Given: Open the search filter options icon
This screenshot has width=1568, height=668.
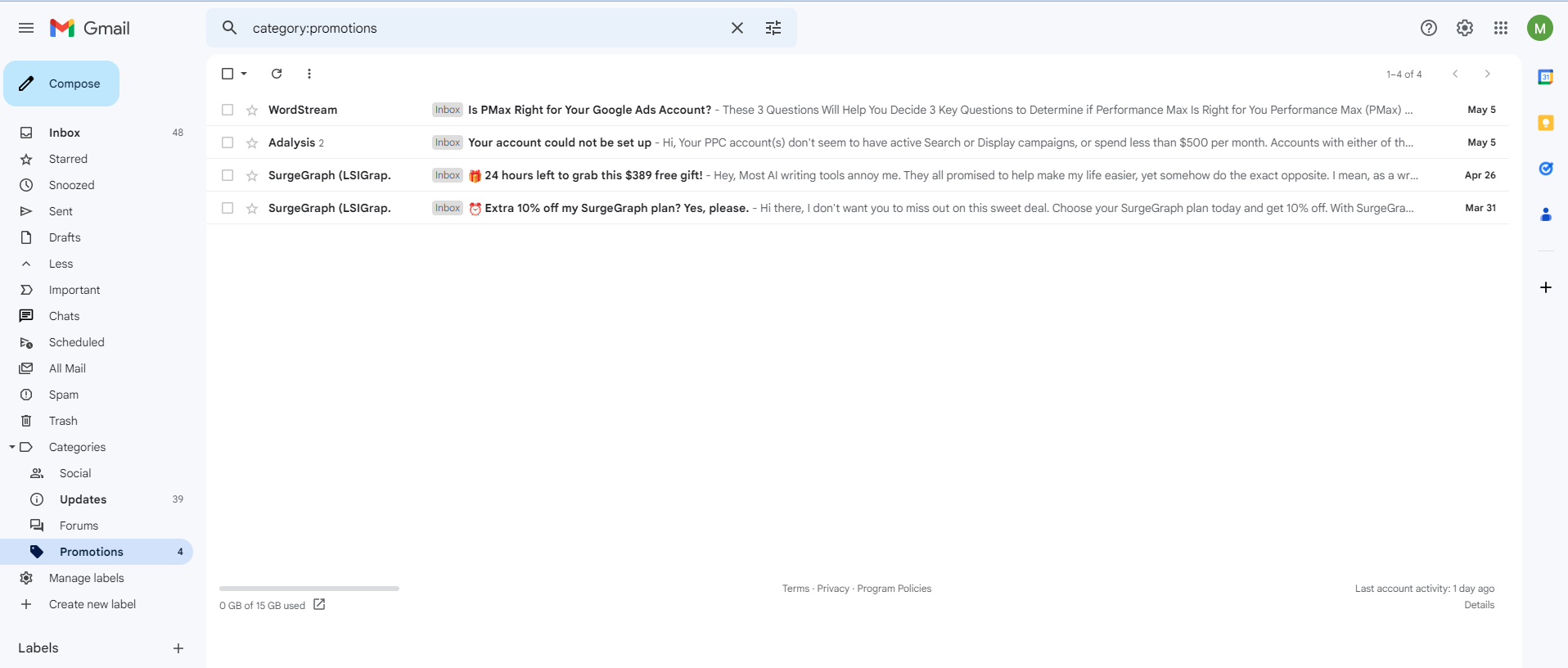Looking at the screenshot, I should pos(773,28).
